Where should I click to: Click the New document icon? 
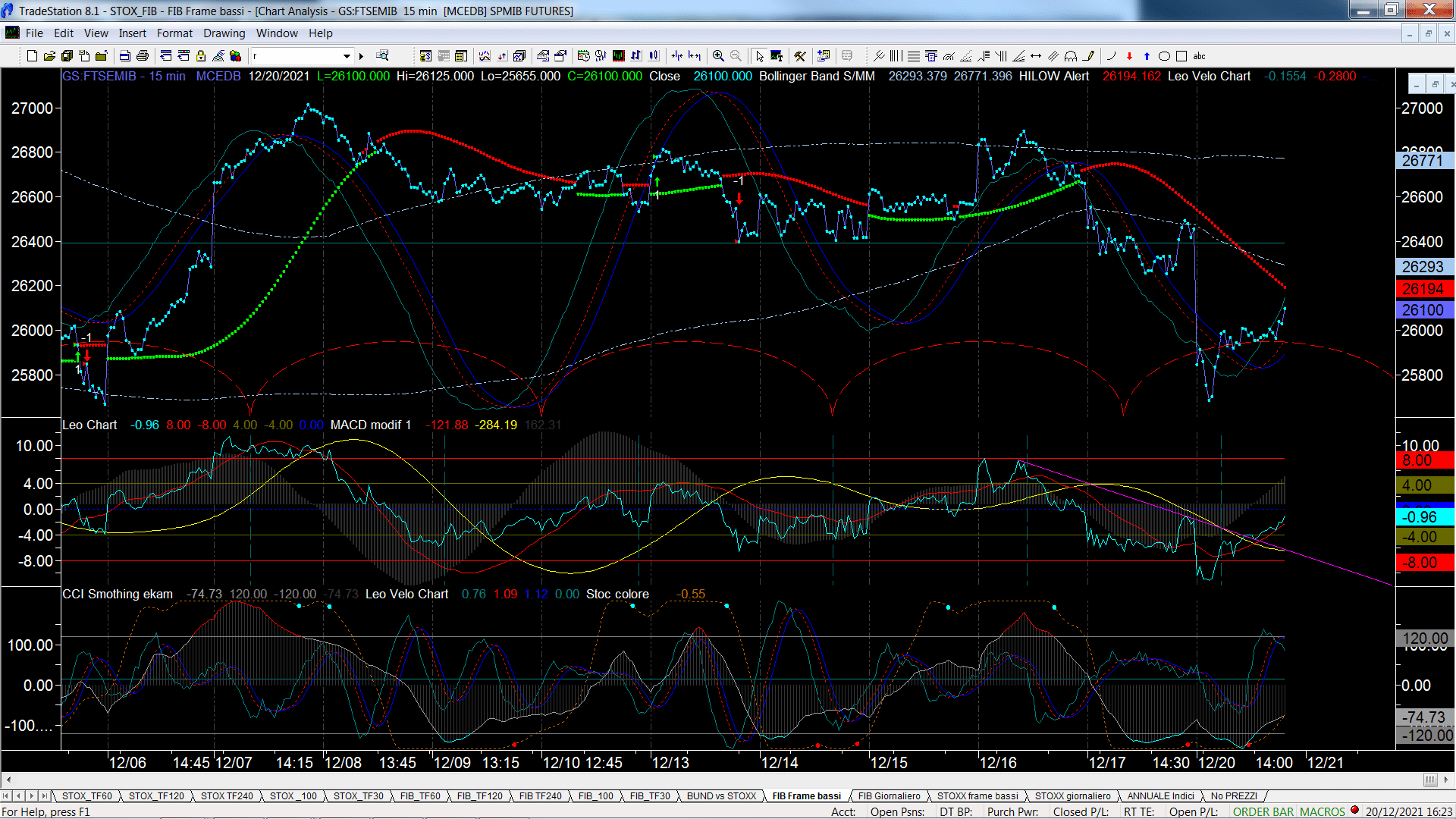(32, 56)
